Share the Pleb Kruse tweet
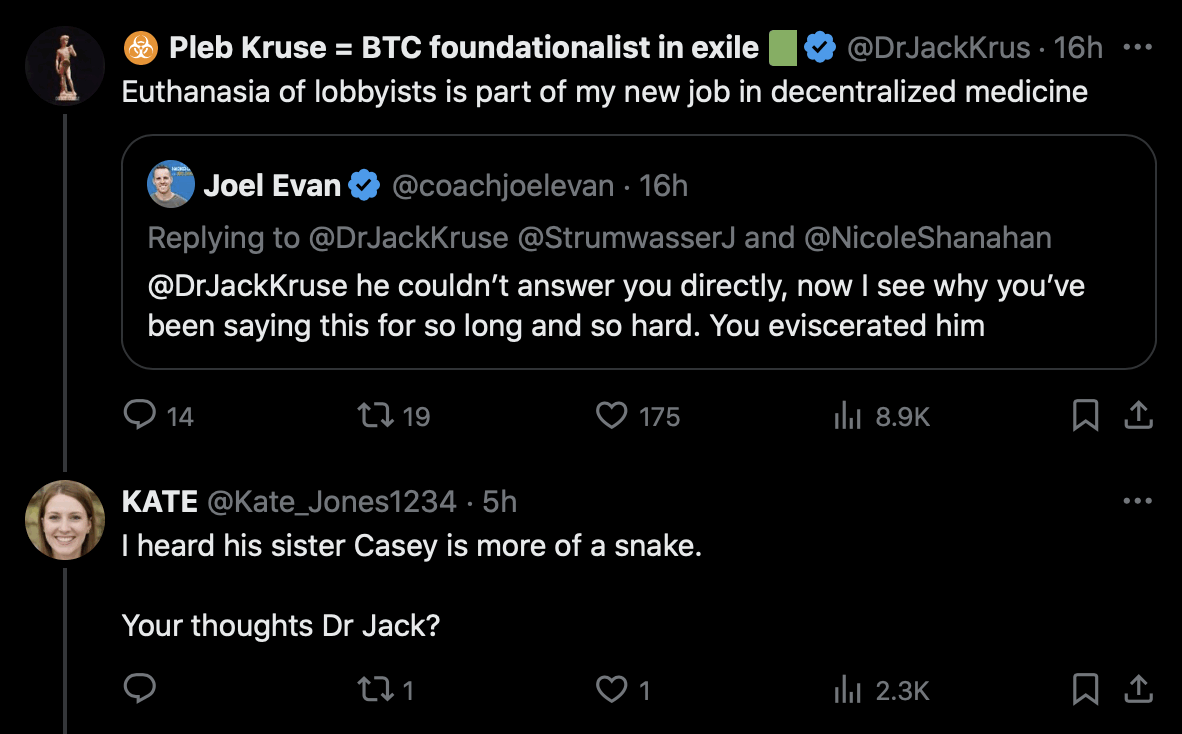 click(1137, 415)
